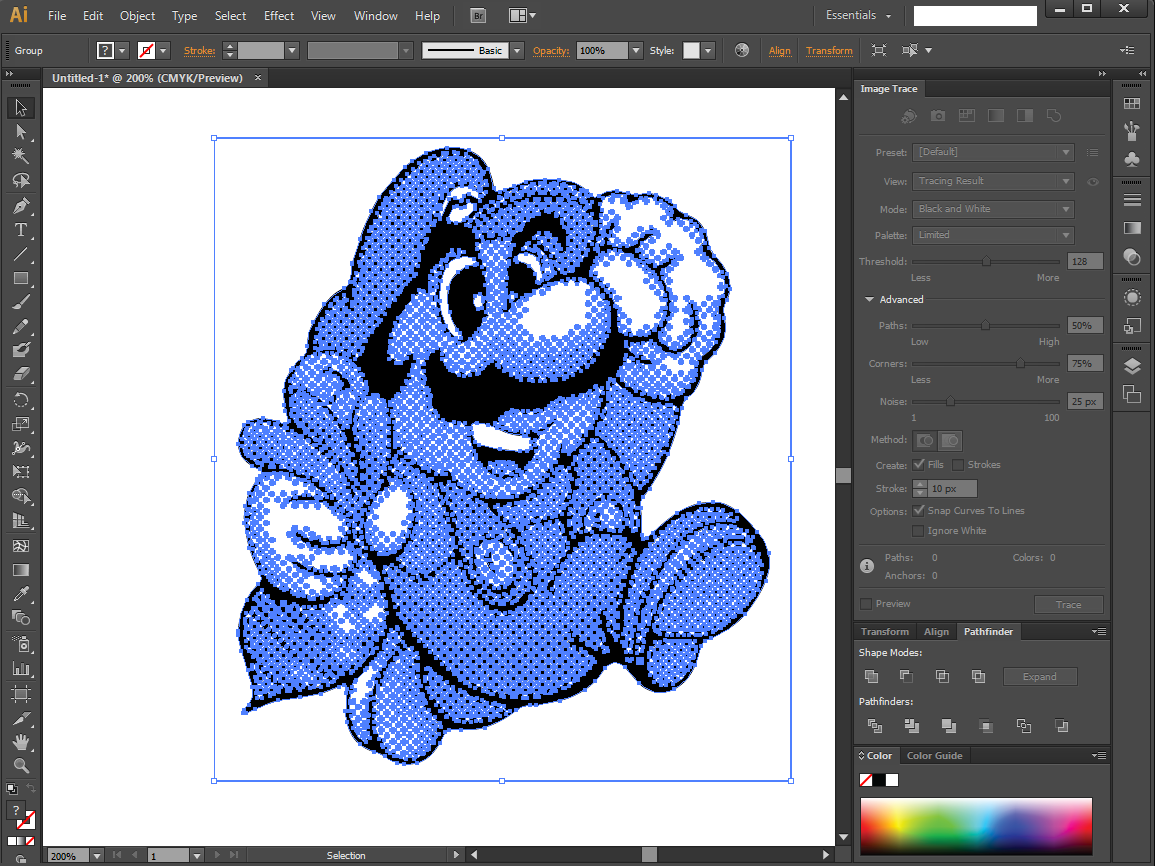
Task: Choose the Magic Wand tool
Action: (x=21, y=156)
